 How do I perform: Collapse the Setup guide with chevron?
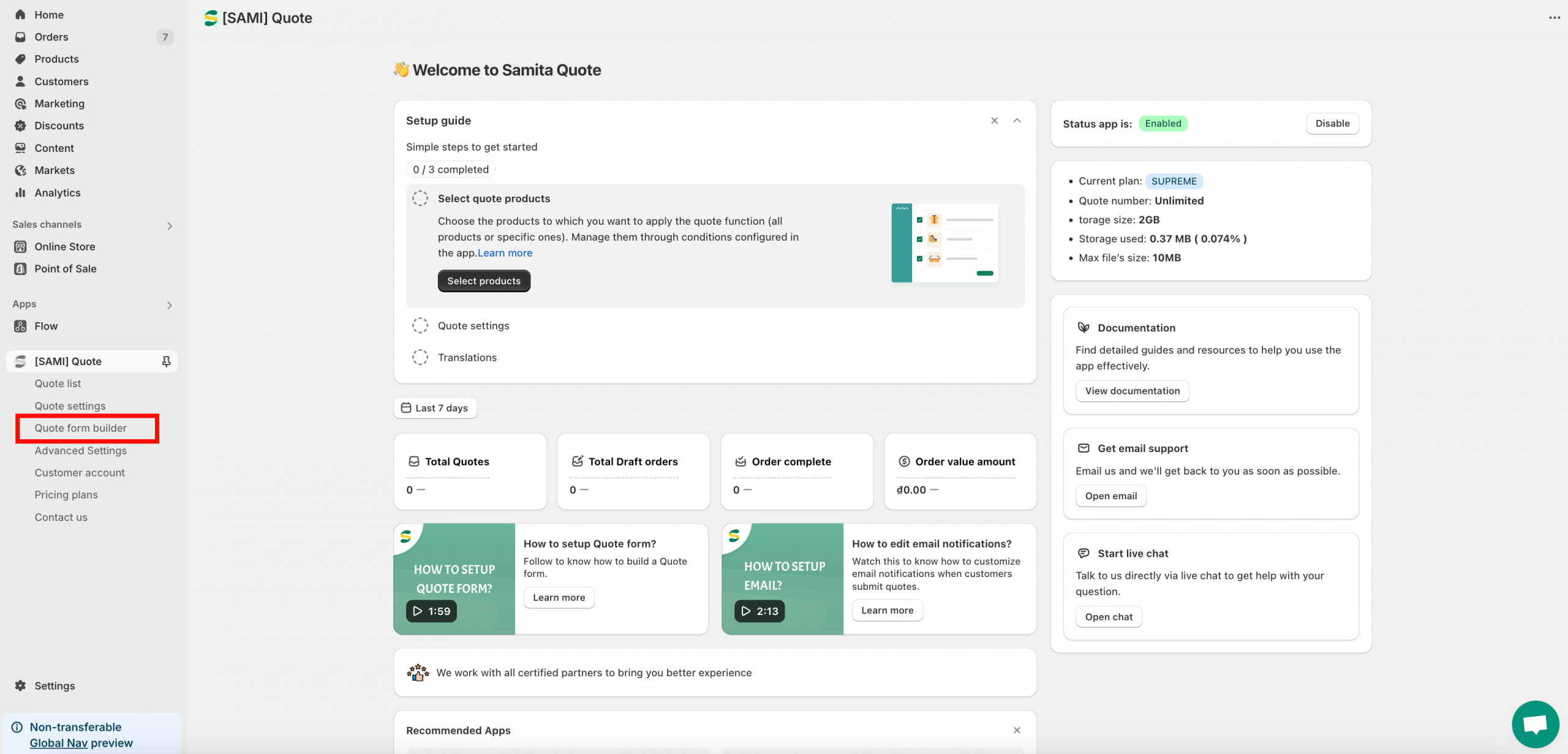point(1017,121)
